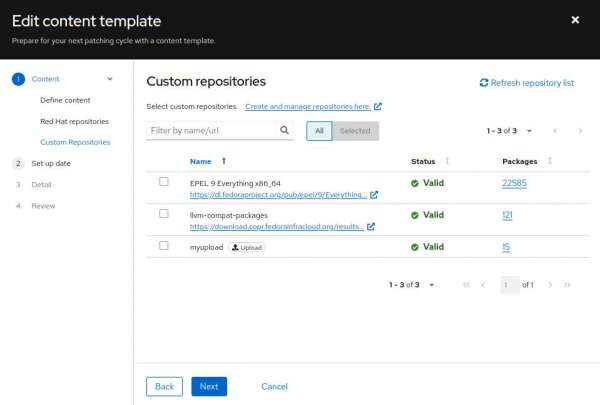Switch the filter toggle to Selected
The height and width of the screenshot is (405, 600).
click(x=354, y=130)
